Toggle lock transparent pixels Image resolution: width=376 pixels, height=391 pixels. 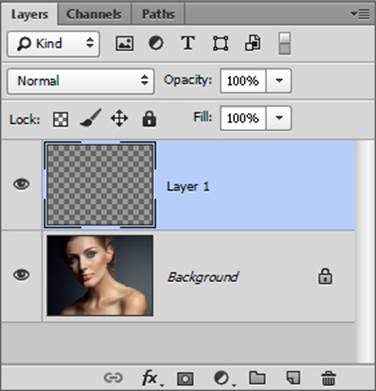61,119
